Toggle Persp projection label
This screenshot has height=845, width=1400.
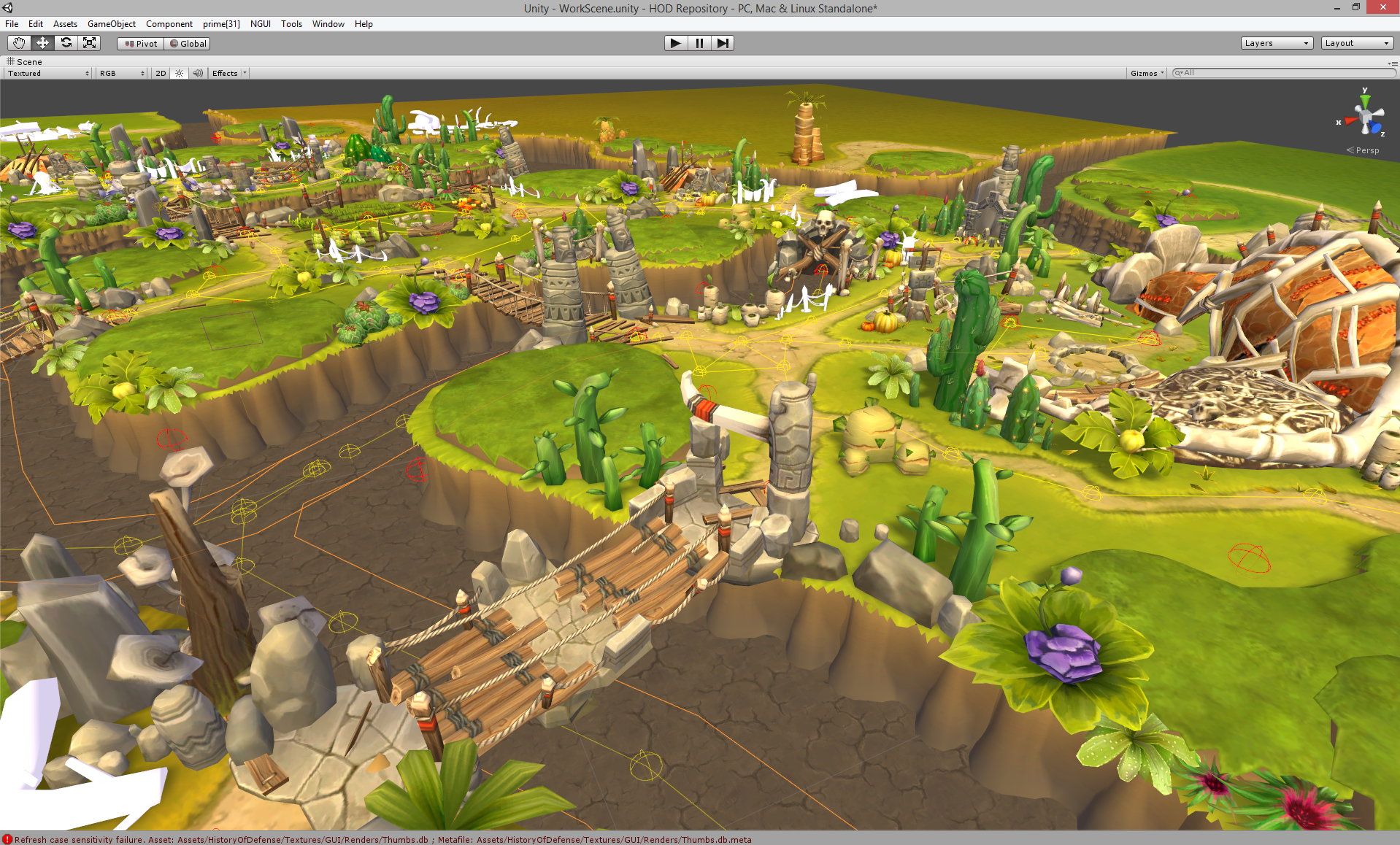coord(1364,150)
